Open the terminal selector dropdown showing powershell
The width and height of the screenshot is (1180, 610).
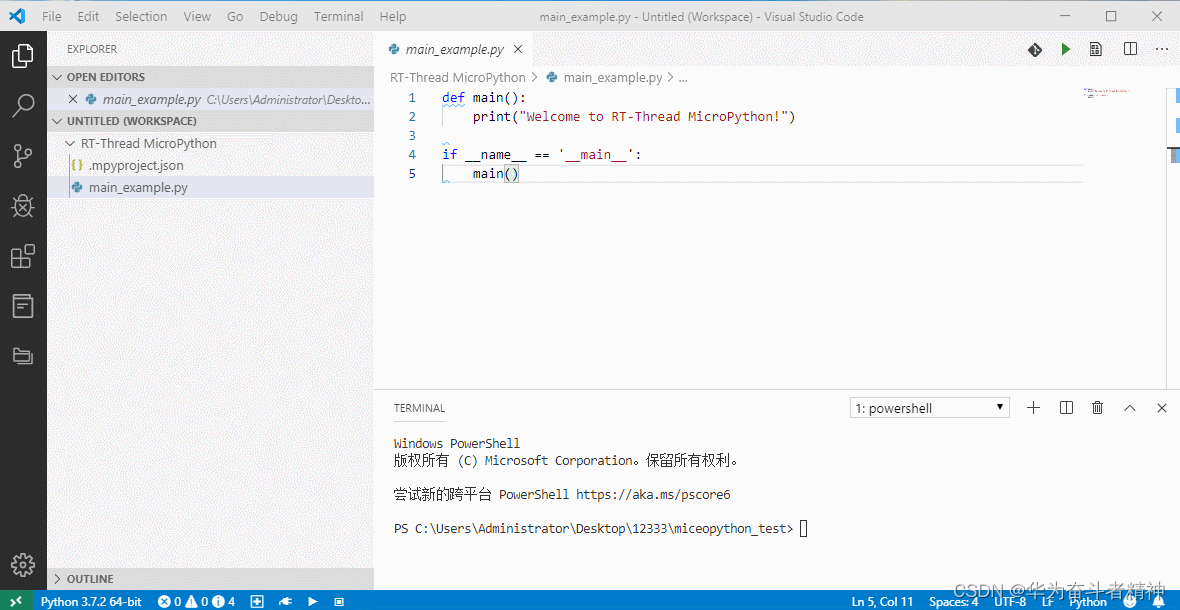pos(928,407)
